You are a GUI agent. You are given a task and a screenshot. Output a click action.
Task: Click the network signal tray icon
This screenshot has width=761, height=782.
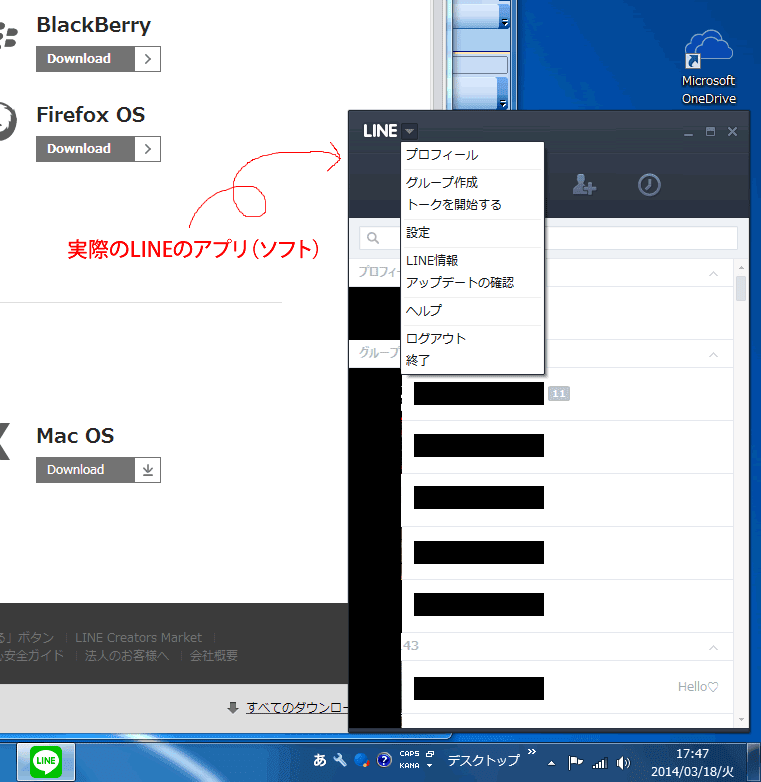(600, 763)
